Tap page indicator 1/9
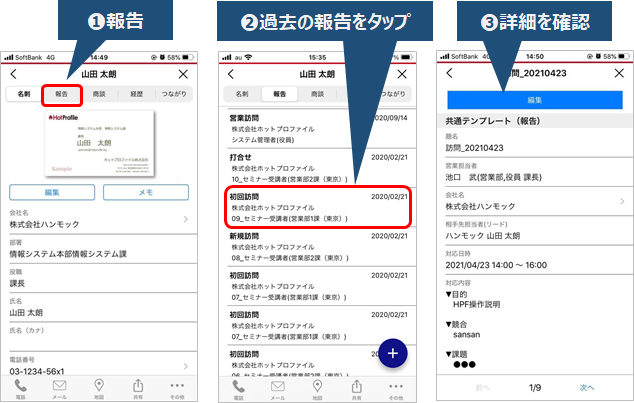634x403 pixels. click(x=535, y=388)
